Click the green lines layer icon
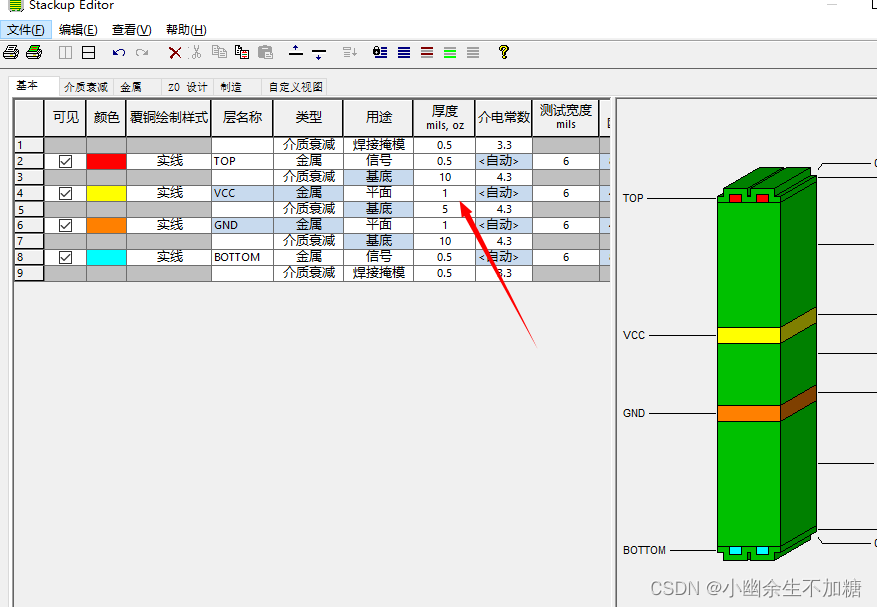 coord(450,53)
